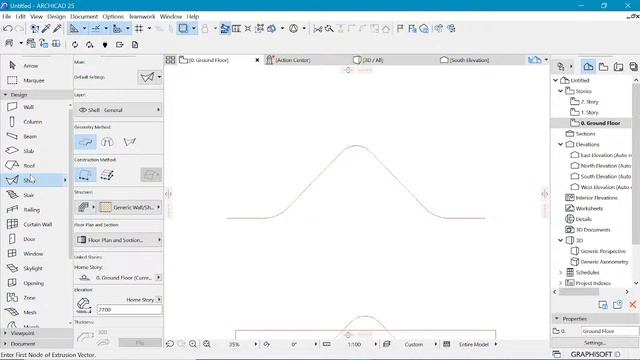Toggle the grid snap toolbar button
This screenshot has width=640, height=360.
(139, 29)
